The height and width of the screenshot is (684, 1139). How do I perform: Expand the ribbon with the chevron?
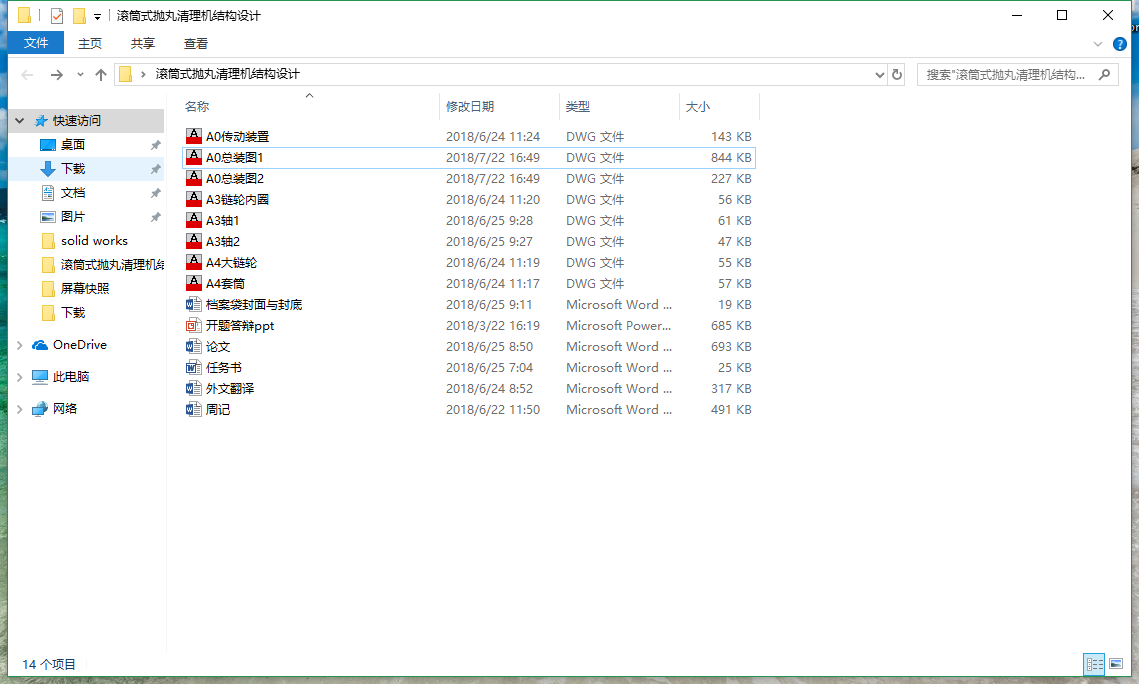point(1098,44)
